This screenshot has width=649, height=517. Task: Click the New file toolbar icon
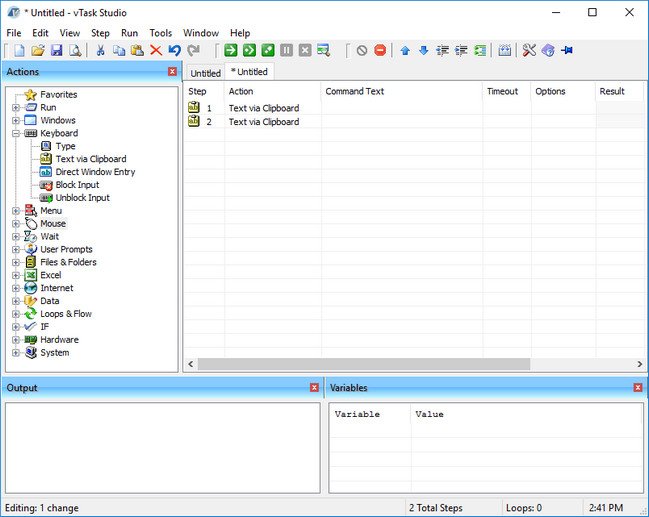(19, 50)
